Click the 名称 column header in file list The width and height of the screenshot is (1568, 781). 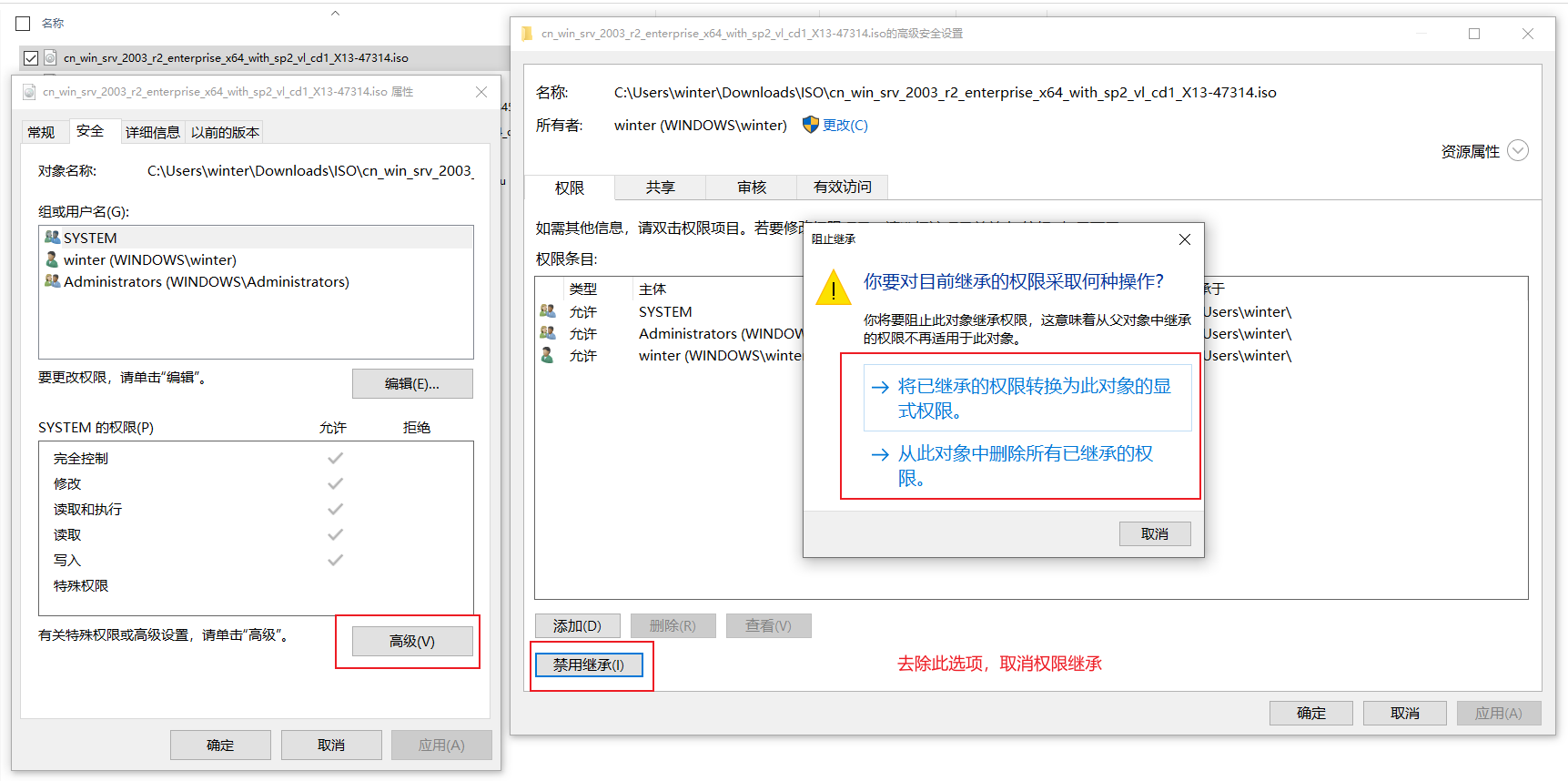pyautogui.click(x=53, y=24)
